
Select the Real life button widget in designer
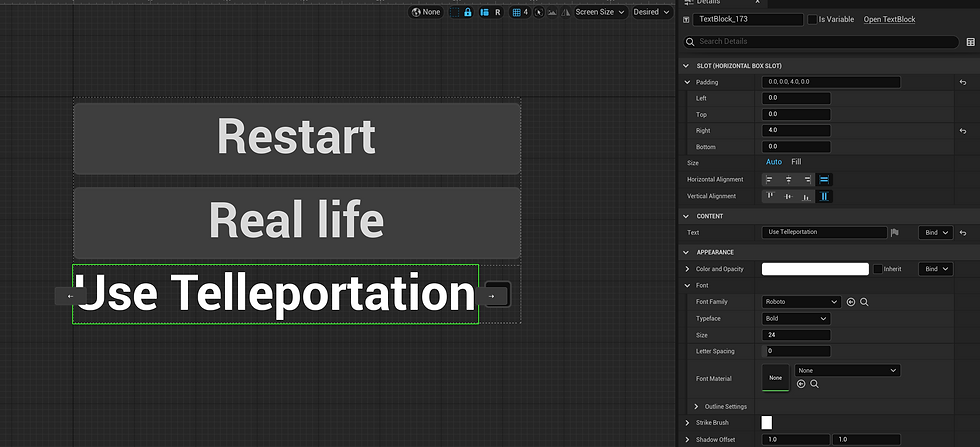tap(297, 223)
